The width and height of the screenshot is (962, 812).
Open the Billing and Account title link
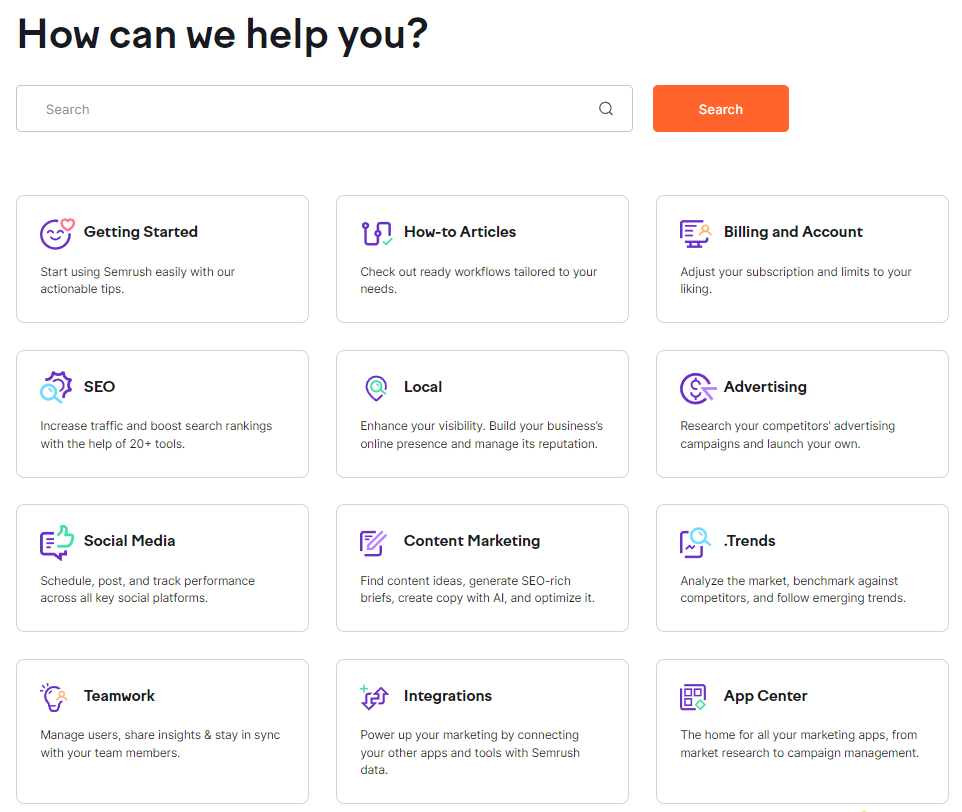point(793,232)
